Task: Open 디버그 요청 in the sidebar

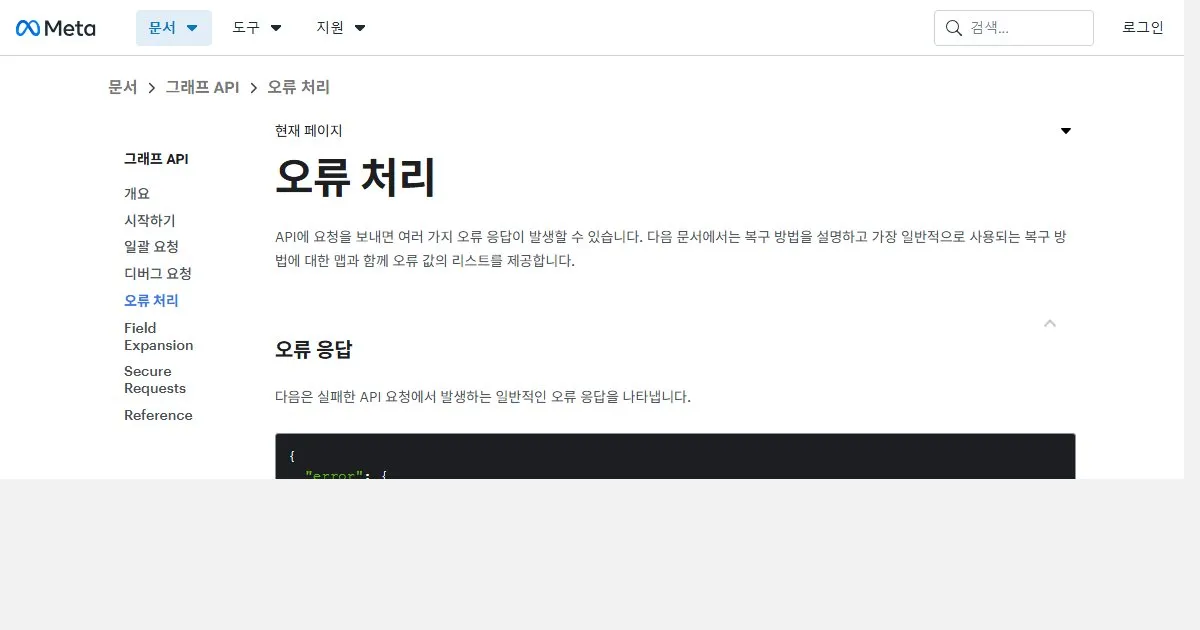Action: [x=158, y=273]
